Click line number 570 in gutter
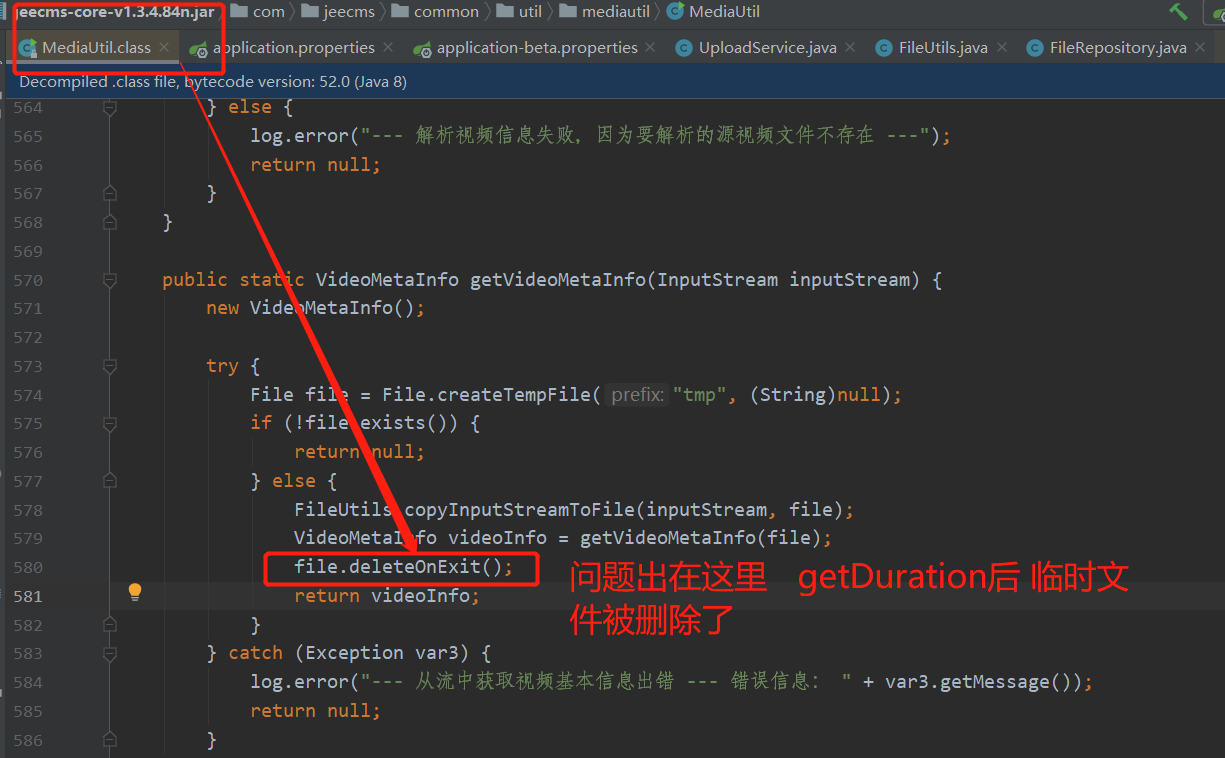The width and height of the screenshot is (1225, 758). [28, 280]
